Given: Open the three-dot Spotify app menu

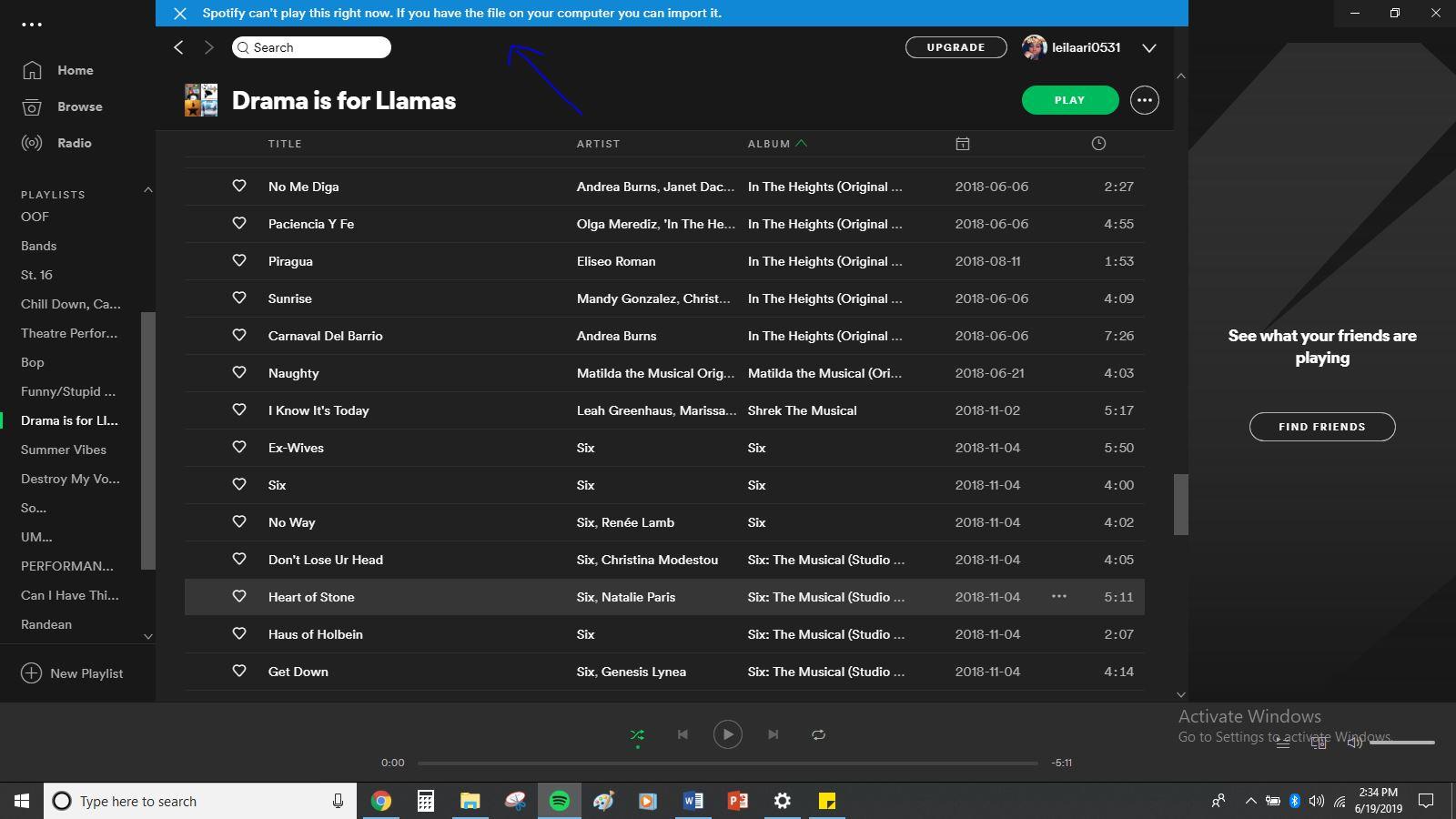Looking at the screenshot, I should (x=32, y=25).
